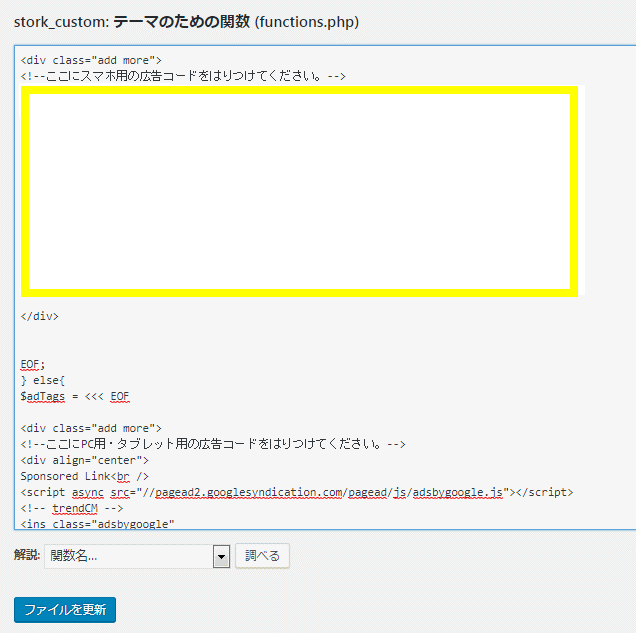This screenshot has width=636, height=633.
Task: Click the PC用・タブレット用 comment line
Action: (213, 444)
